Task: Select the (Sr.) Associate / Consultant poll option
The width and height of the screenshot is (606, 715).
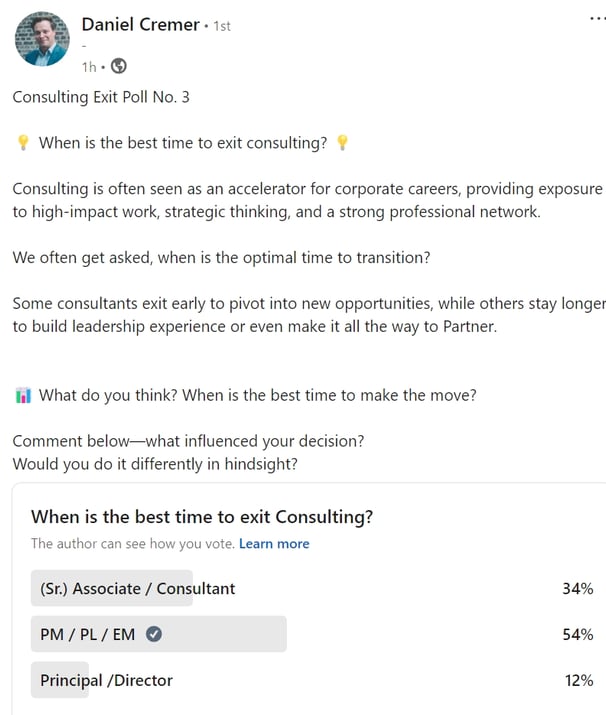Action: [312, 588]
